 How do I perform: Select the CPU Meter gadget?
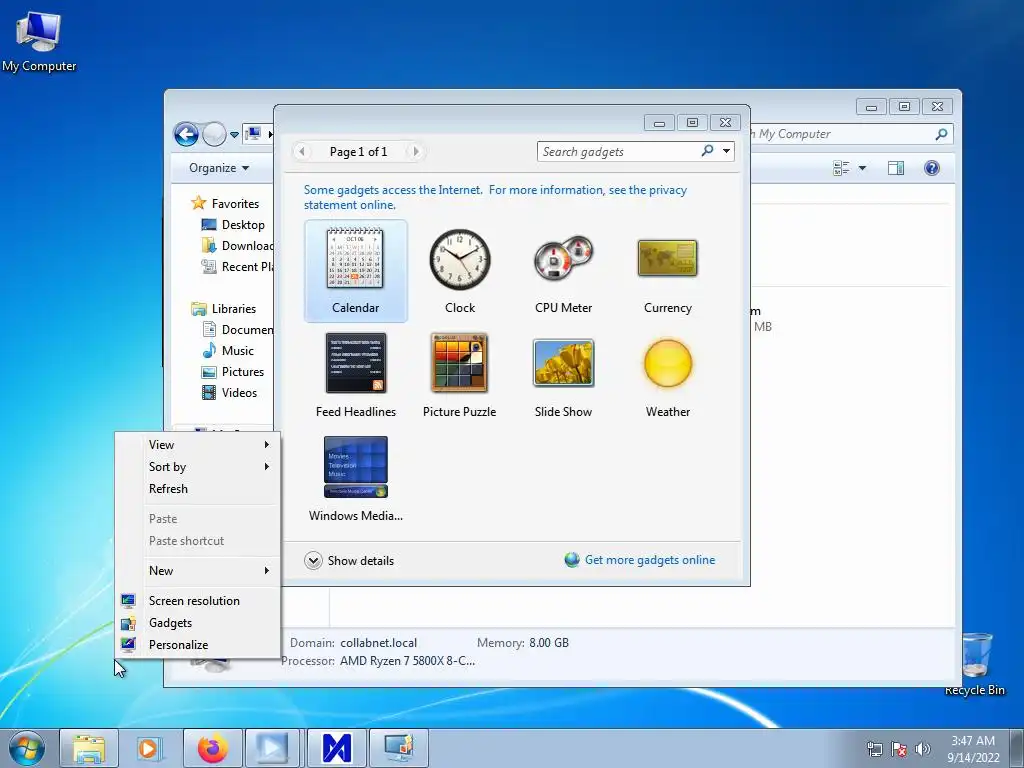[x=563, y=270]
